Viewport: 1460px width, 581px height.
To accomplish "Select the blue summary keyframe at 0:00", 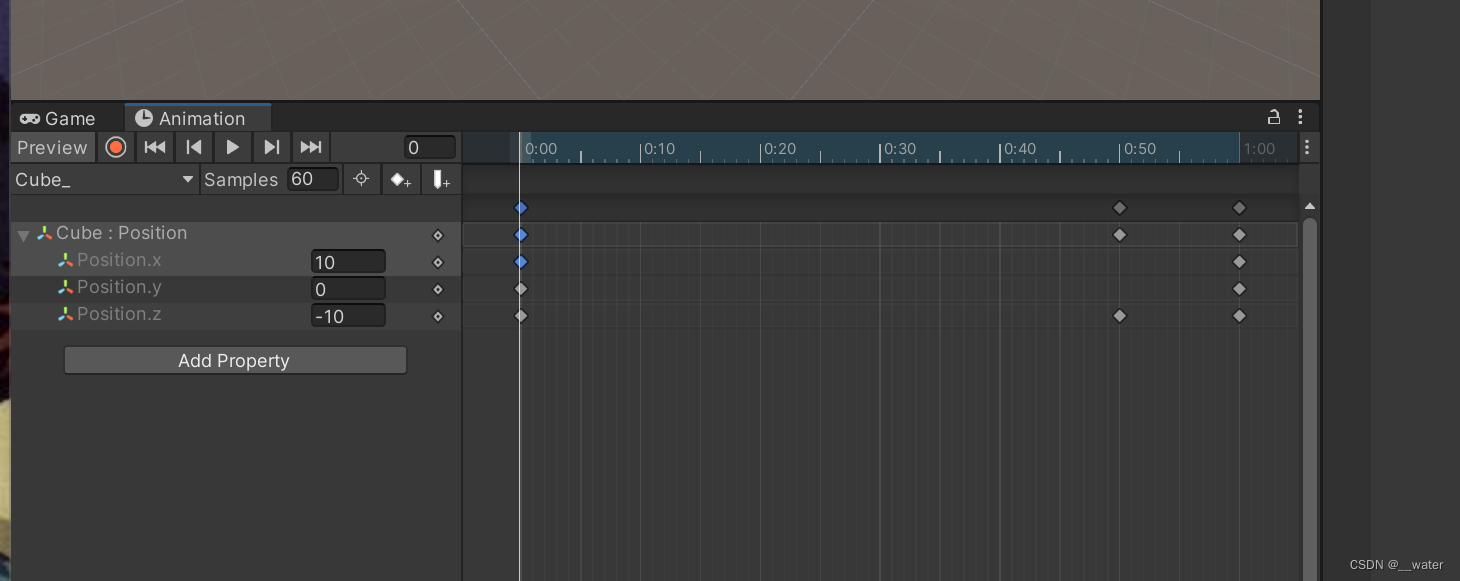I will click(x=520, y=208).
